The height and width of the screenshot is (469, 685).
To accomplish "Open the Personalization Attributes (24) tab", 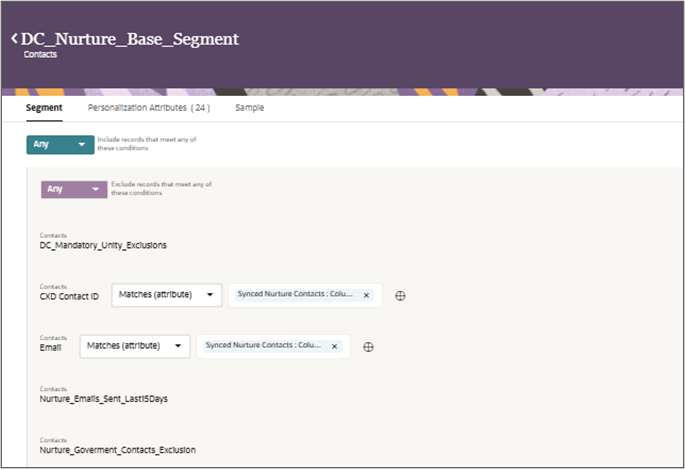I will pyautogui.click(x=149, y=107).
